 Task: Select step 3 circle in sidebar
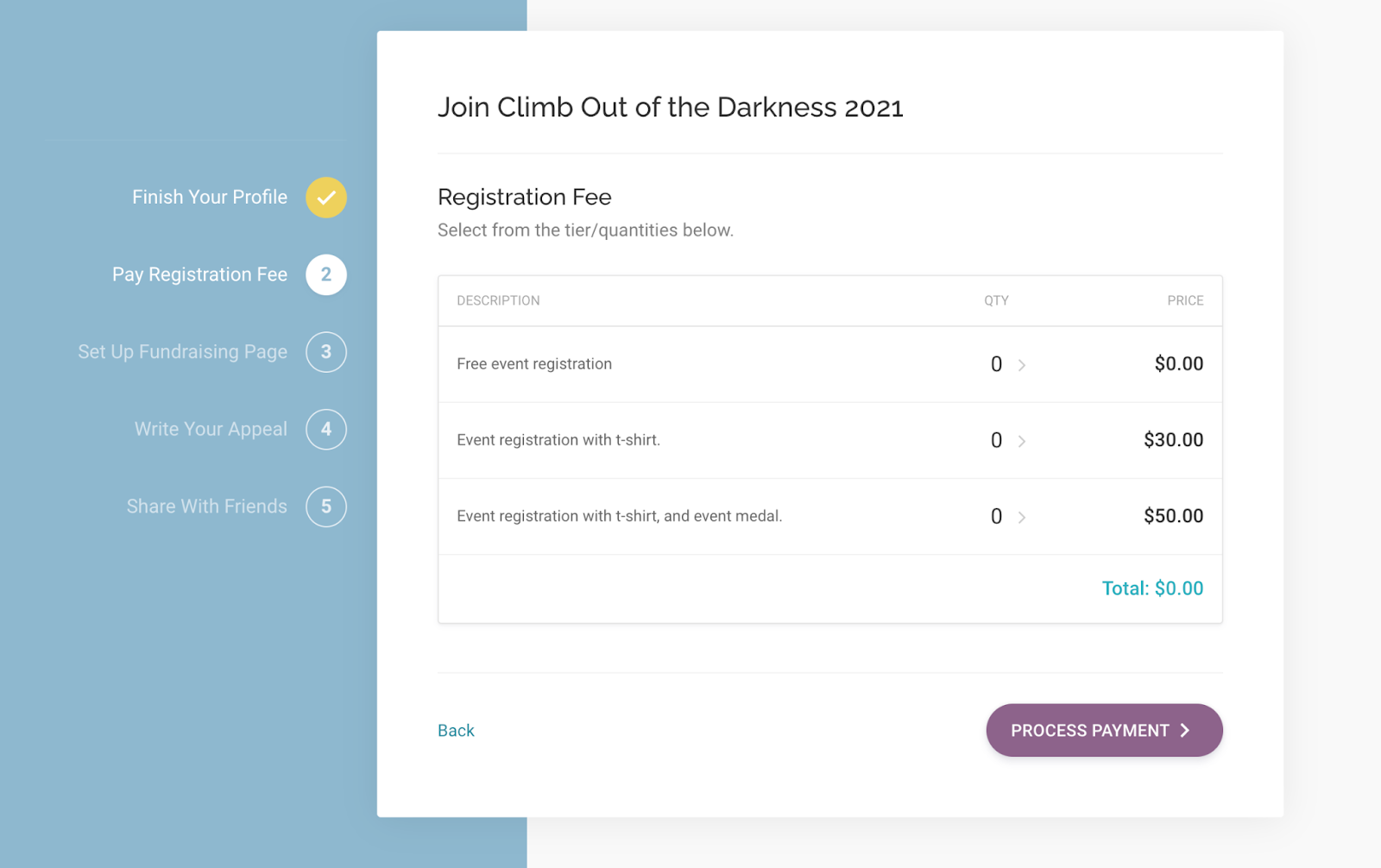tap(326, 352)
